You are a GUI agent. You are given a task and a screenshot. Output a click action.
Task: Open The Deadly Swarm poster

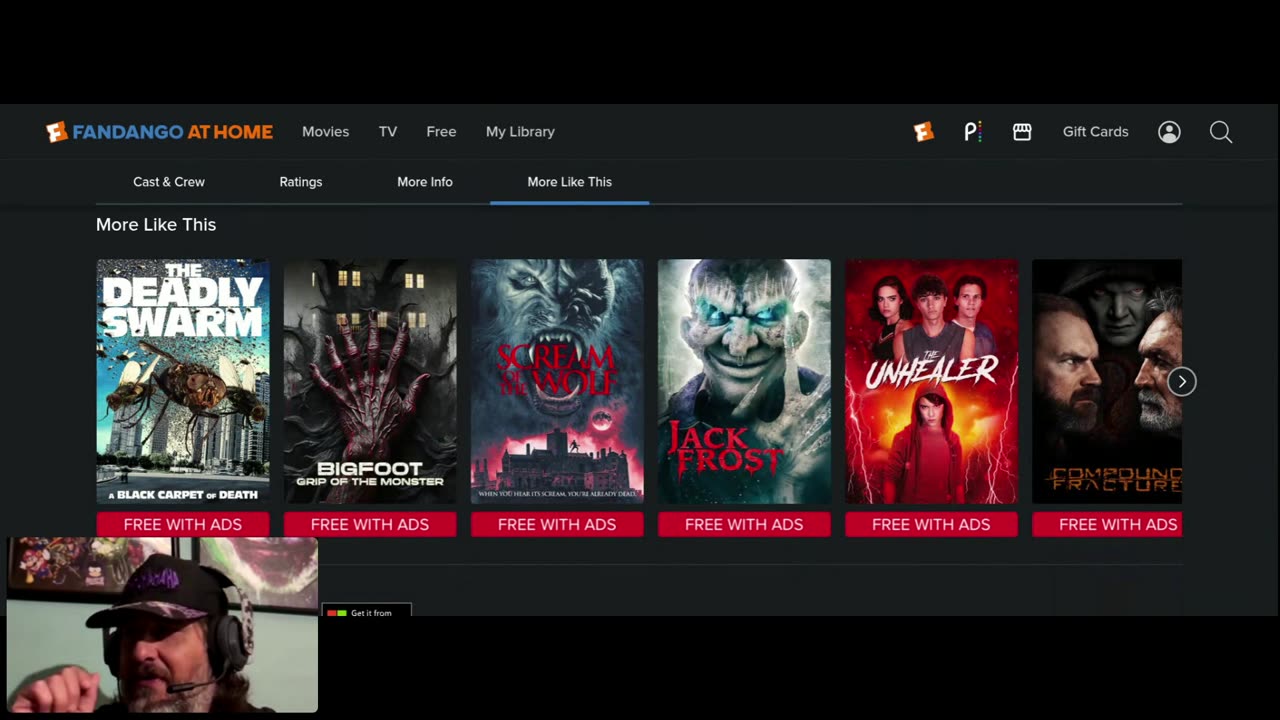(x=183, y=381)
